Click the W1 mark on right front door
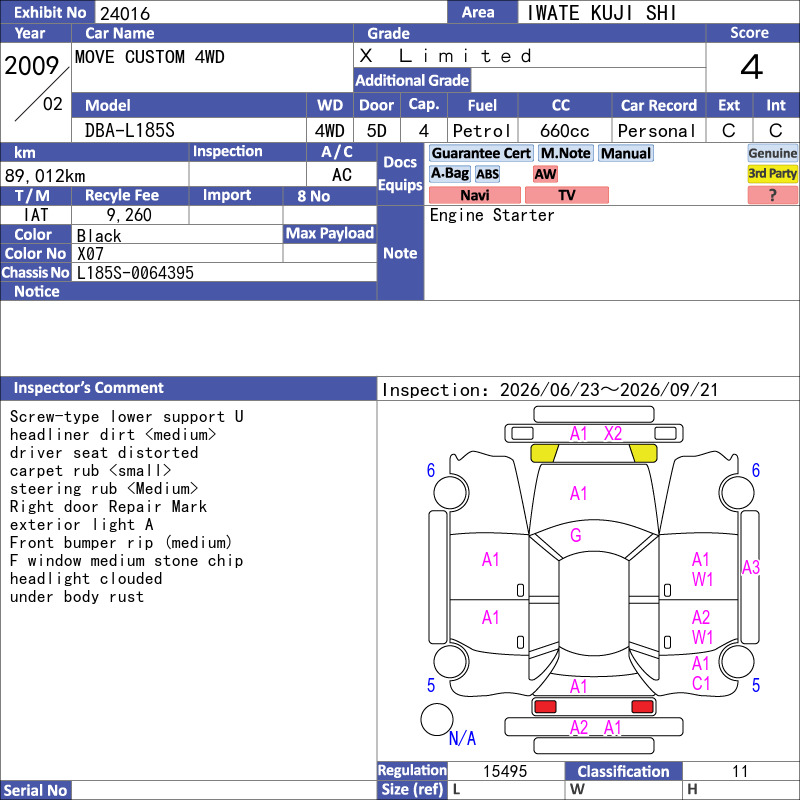 coord(703,580)
